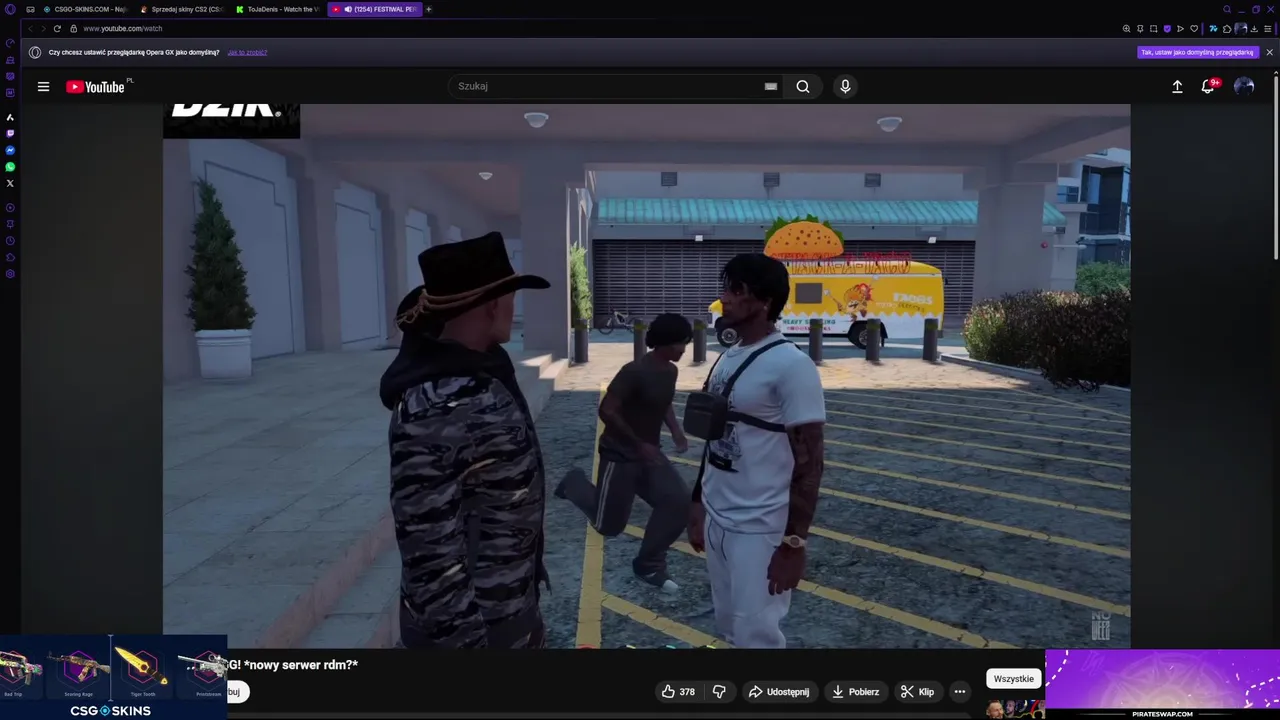Click the browser forward arrow
1280x720 pixels.
(43, 28)
